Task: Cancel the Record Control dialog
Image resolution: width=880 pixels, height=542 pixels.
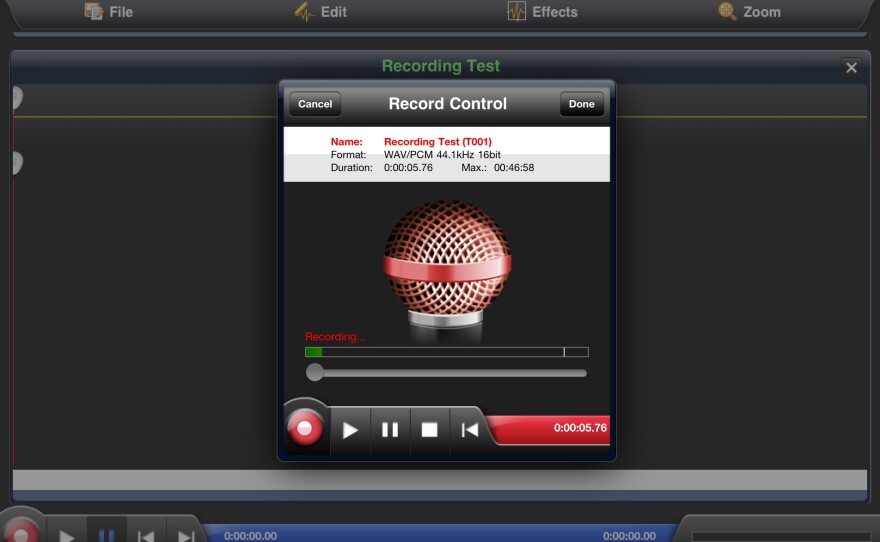Action: (x=315, y=104)
